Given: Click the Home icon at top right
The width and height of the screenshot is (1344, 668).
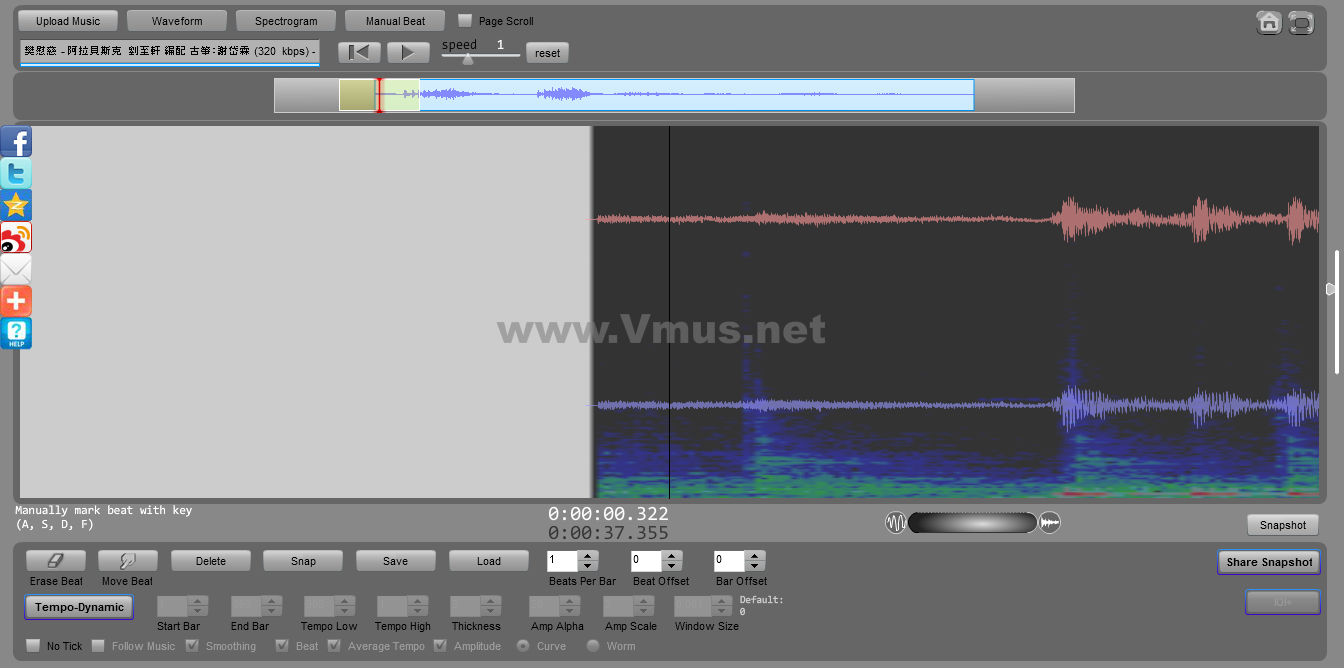Looking at the screenshot, I should [1269, 22].
